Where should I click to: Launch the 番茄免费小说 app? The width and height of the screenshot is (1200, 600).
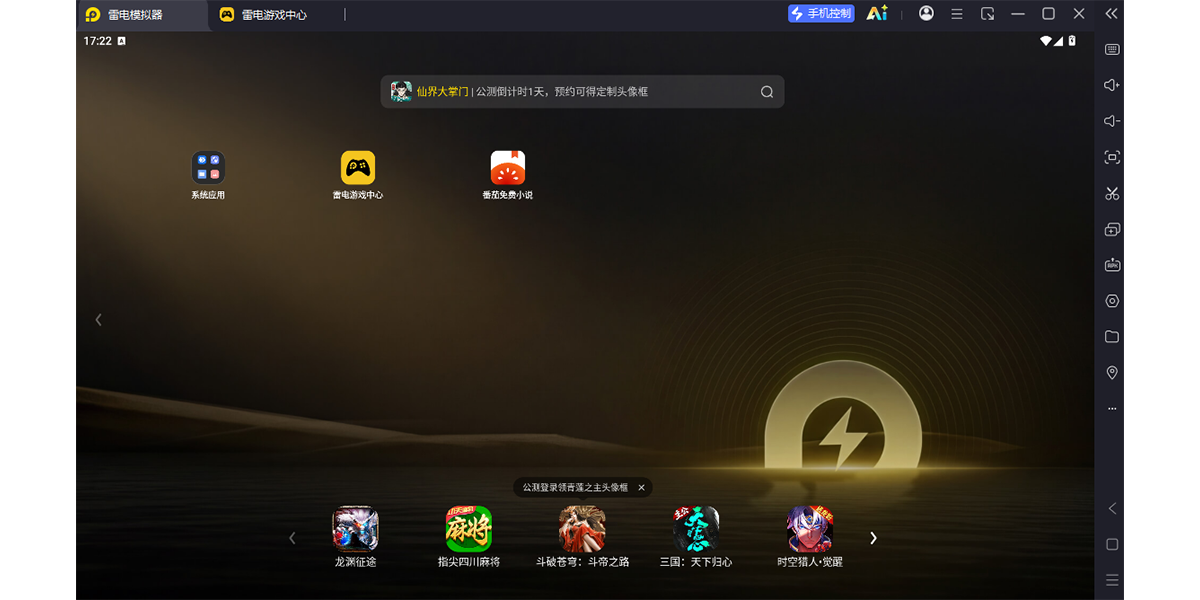tap(508, 174)
